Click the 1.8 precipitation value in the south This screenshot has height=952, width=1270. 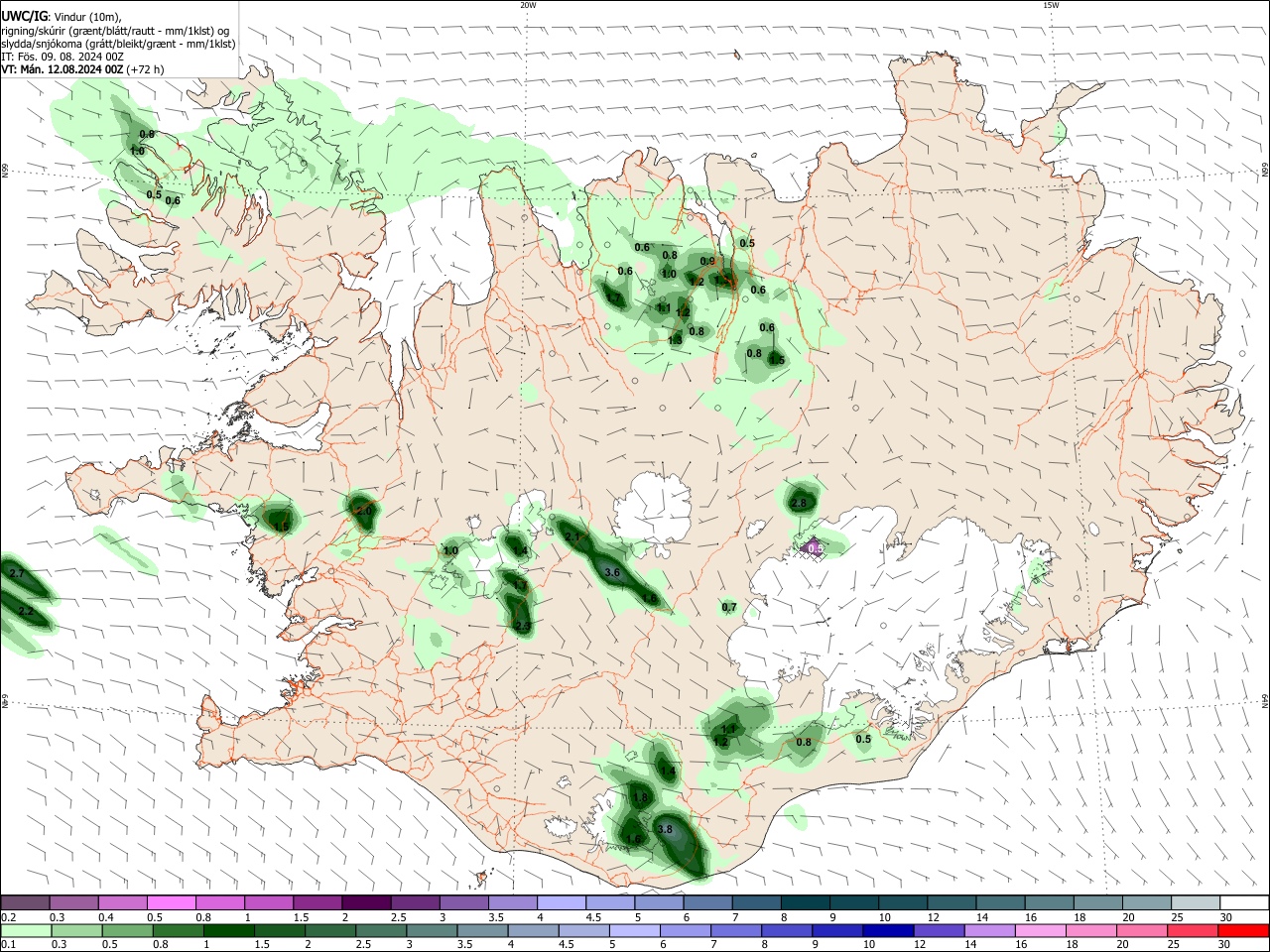(640, 797)
